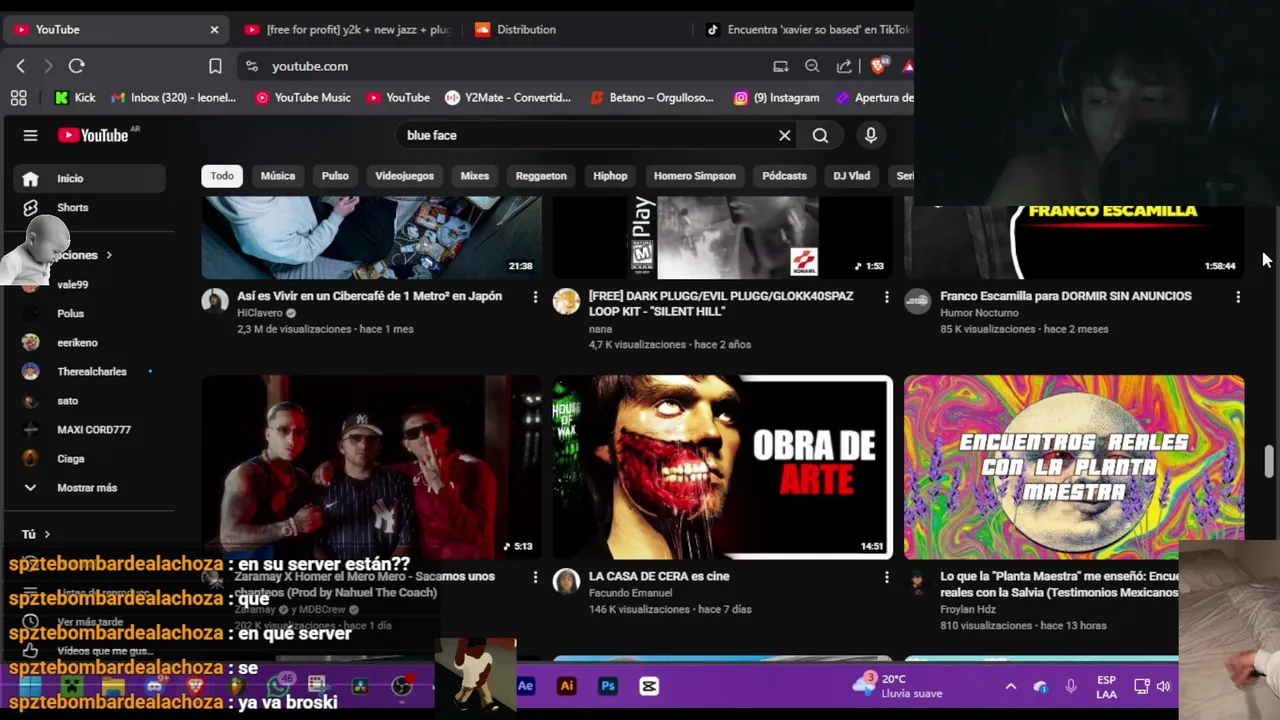Click the screen cast icon in address bar
The height and width of the screenshot is (720, 1280).
(x=780, y=66)
